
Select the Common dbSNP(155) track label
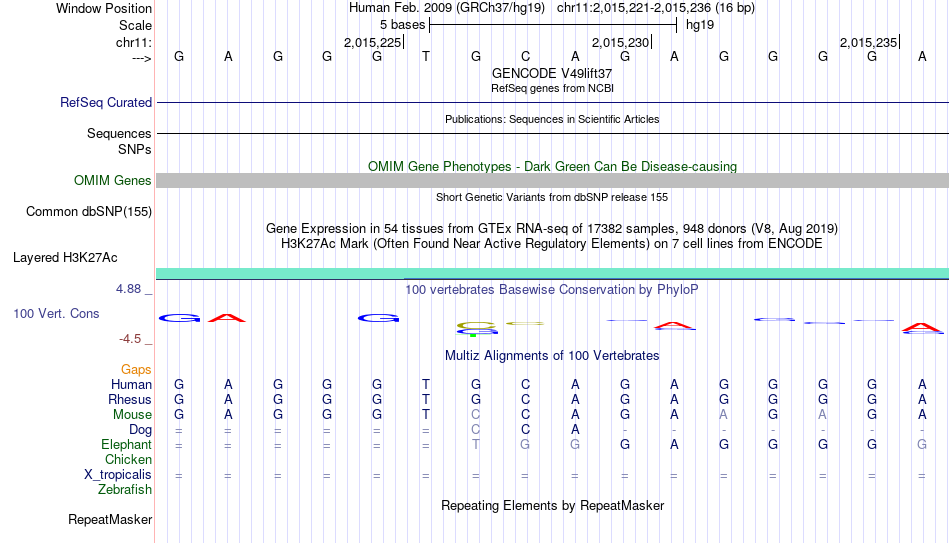tap(88, 212)
